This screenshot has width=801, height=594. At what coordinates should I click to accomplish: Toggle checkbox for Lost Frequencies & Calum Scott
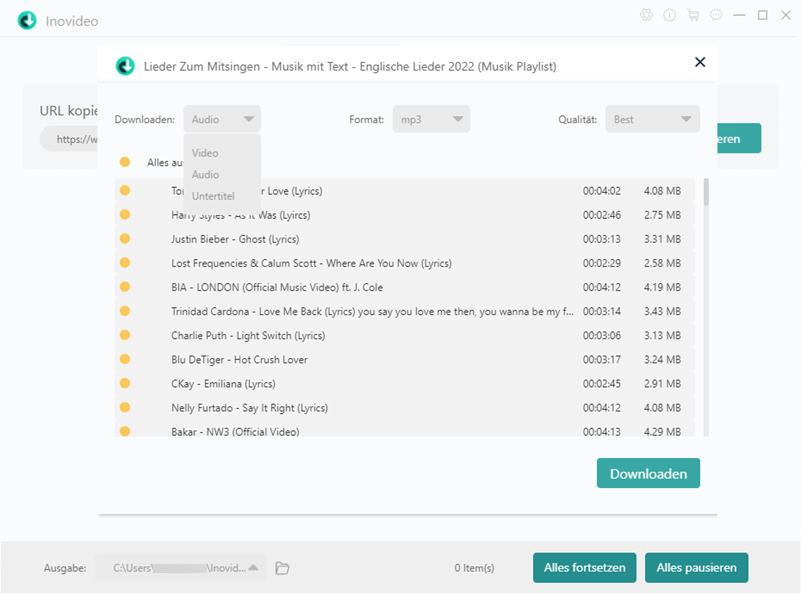click(x=125, y=263)
